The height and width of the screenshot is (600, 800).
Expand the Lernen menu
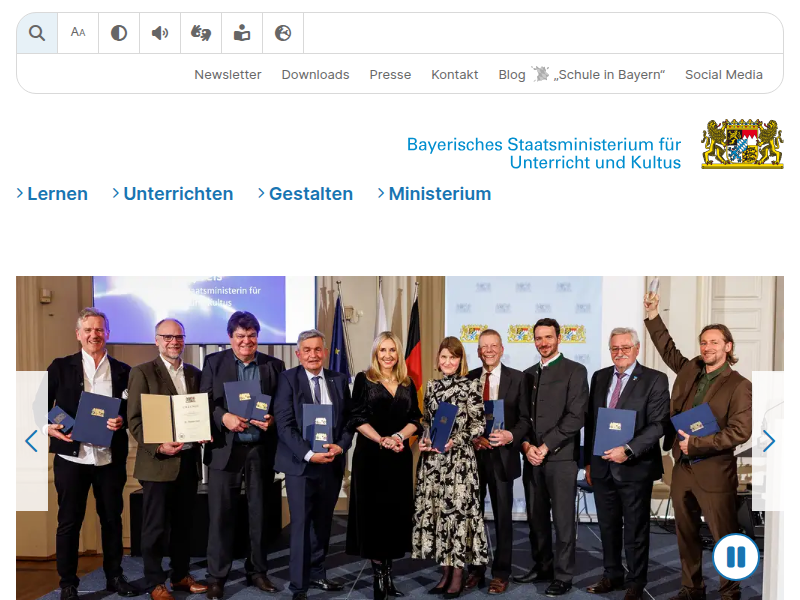tap(52, 194)
